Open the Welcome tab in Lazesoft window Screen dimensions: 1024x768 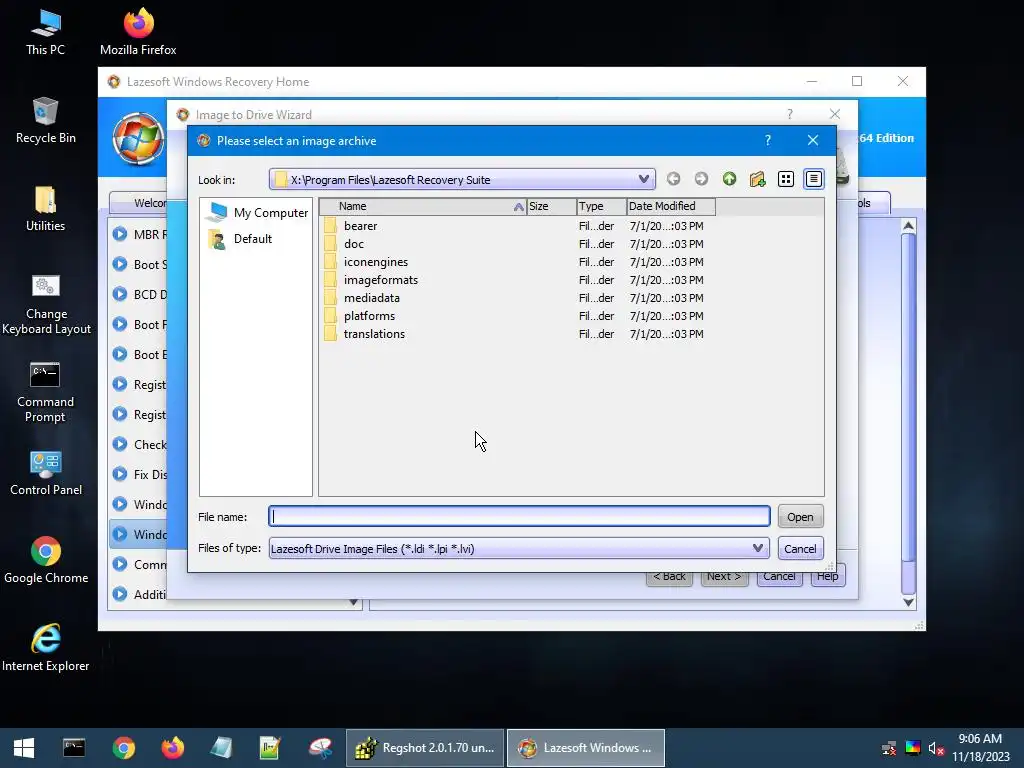coord(138,203)
